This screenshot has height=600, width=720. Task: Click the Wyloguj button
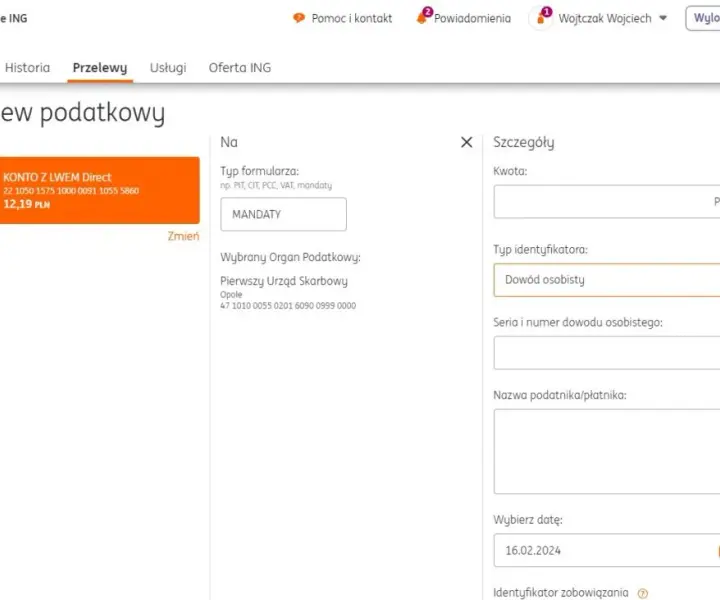[x=703, y=18]
